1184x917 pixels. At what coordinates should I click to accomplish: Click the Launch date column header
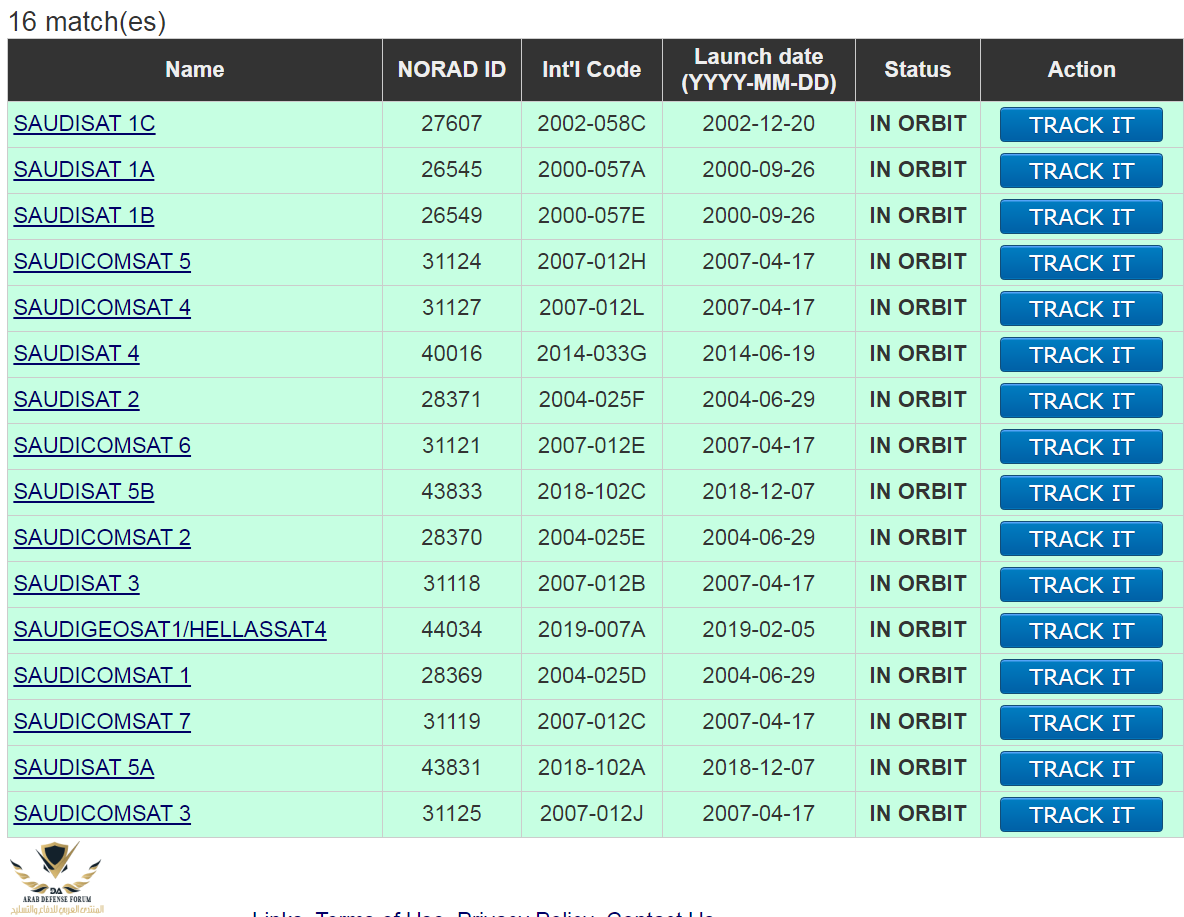click(759, 69)
